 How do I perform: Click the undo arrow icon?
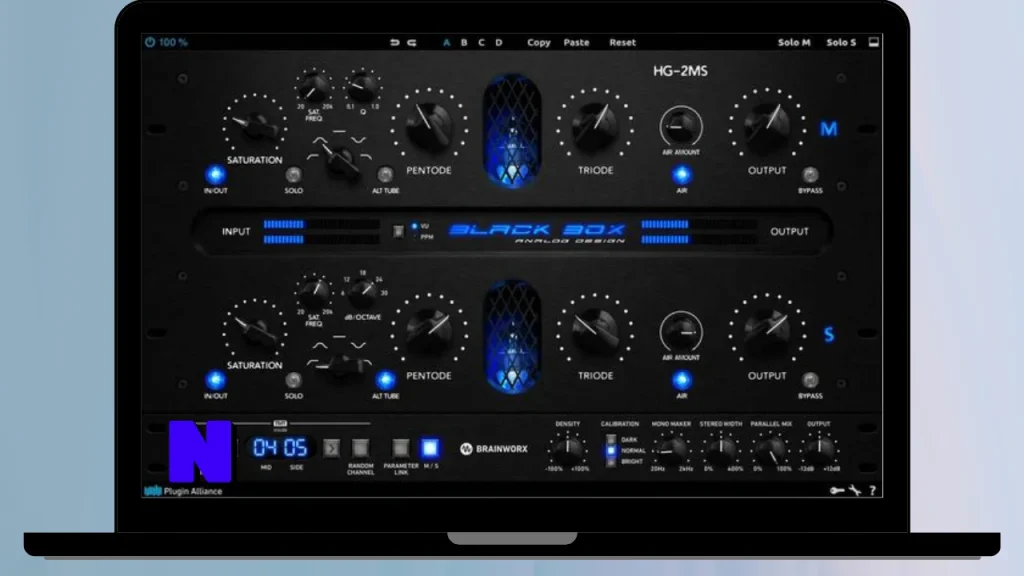click(394, 42)
